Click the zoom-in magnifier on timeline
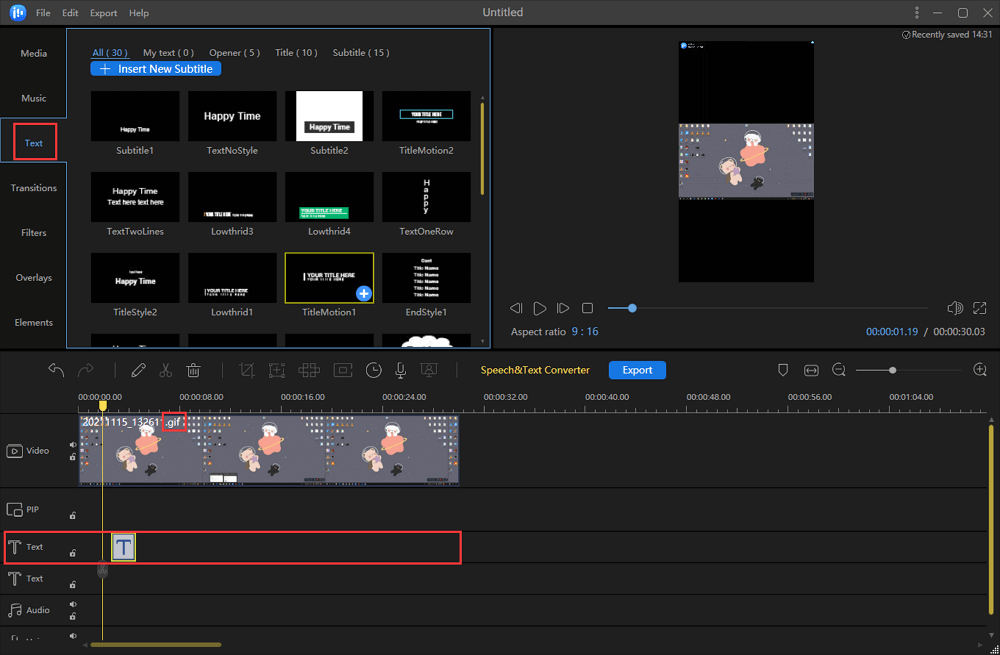Viewport: 1000px width, 655px height. tap(980, 370)
